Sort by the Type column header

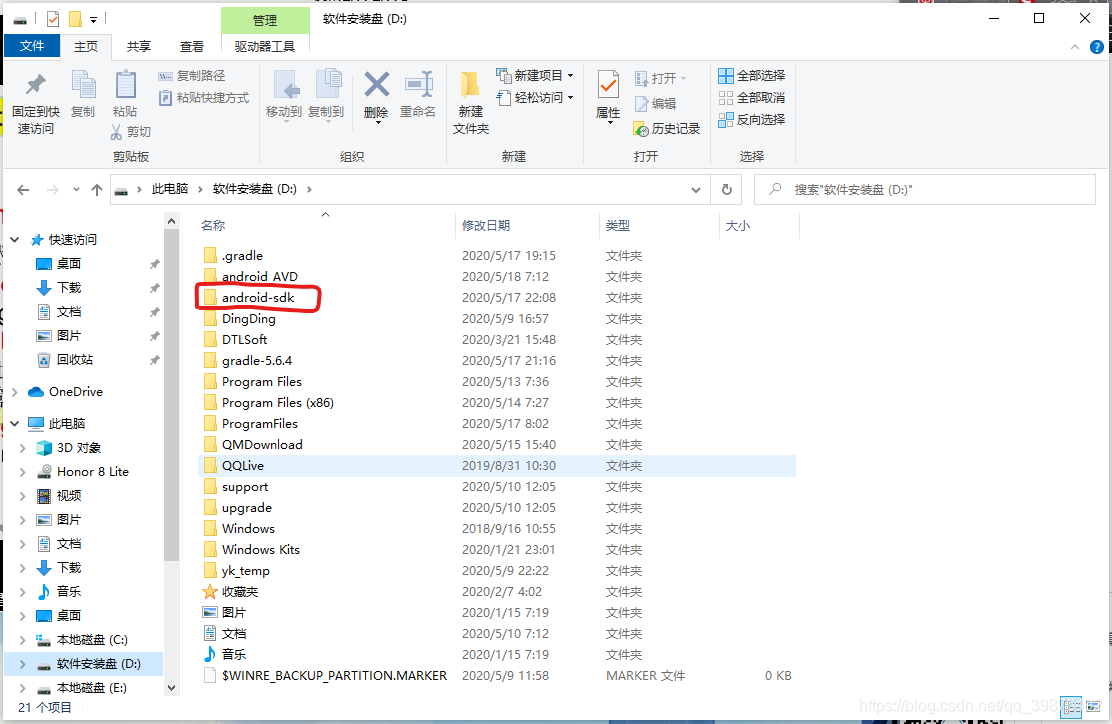click(659, 225)
